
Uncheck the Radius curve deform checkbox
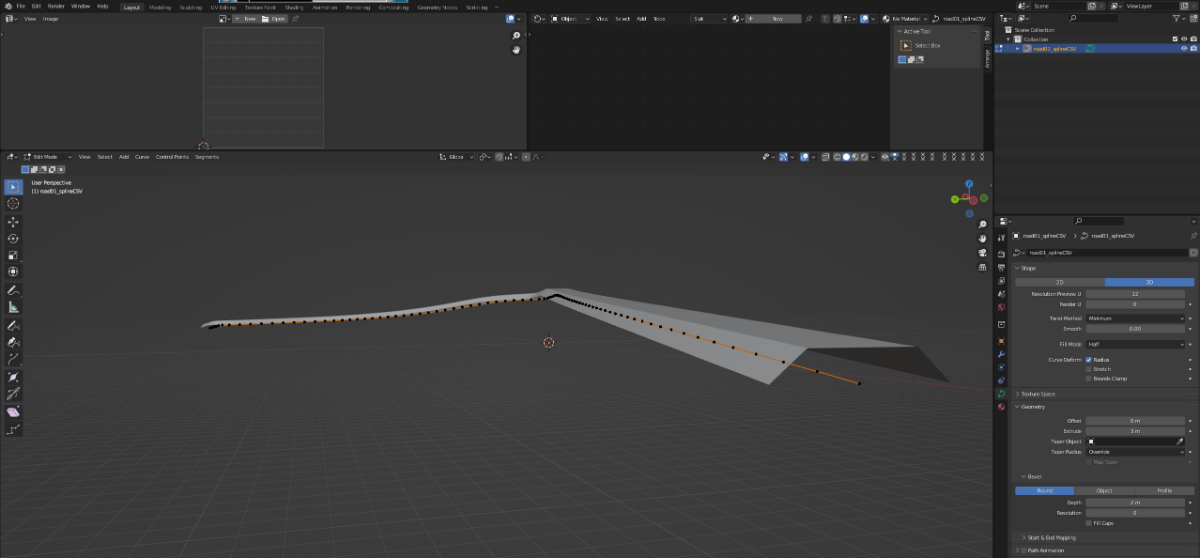pos(1089,359)
